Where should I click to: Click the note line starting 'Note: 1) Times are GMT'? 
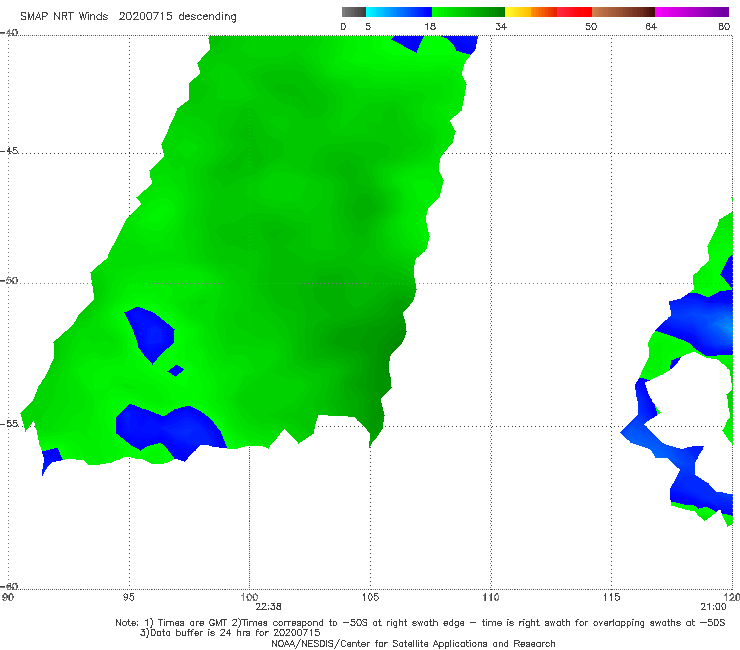[420, 623]
